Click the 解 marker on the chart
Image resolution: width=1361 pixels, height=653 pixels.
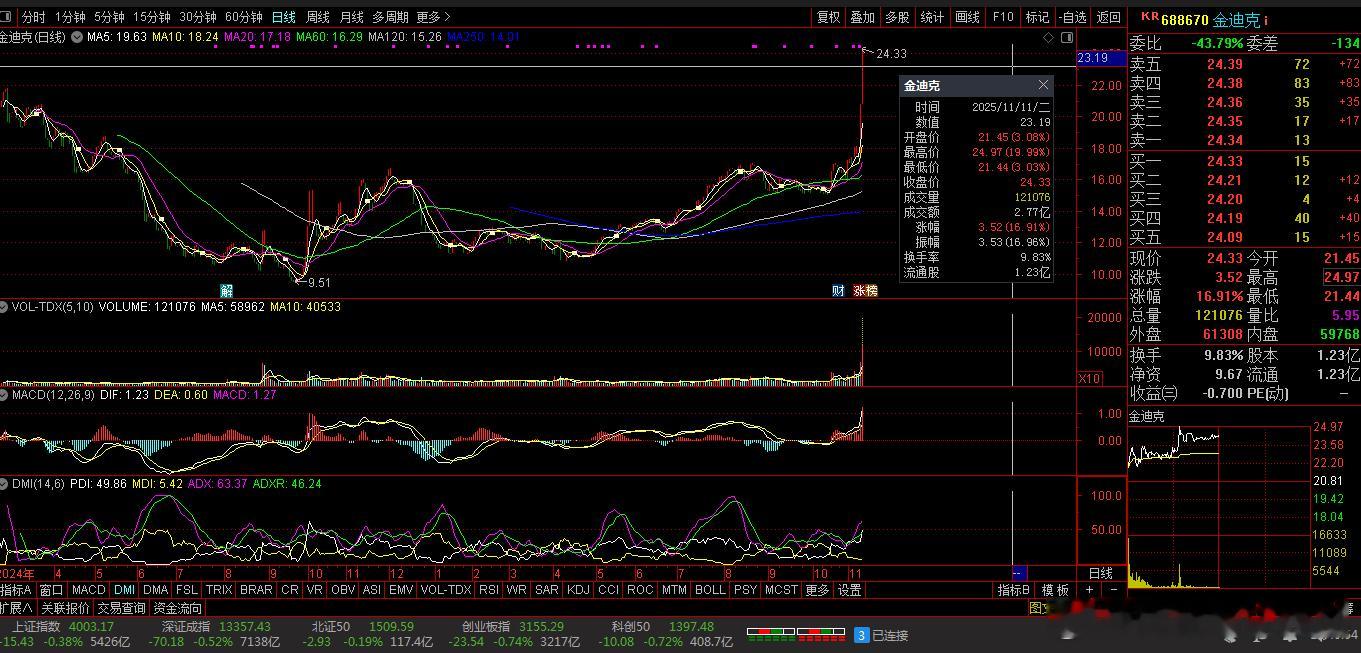pos(227,291)
